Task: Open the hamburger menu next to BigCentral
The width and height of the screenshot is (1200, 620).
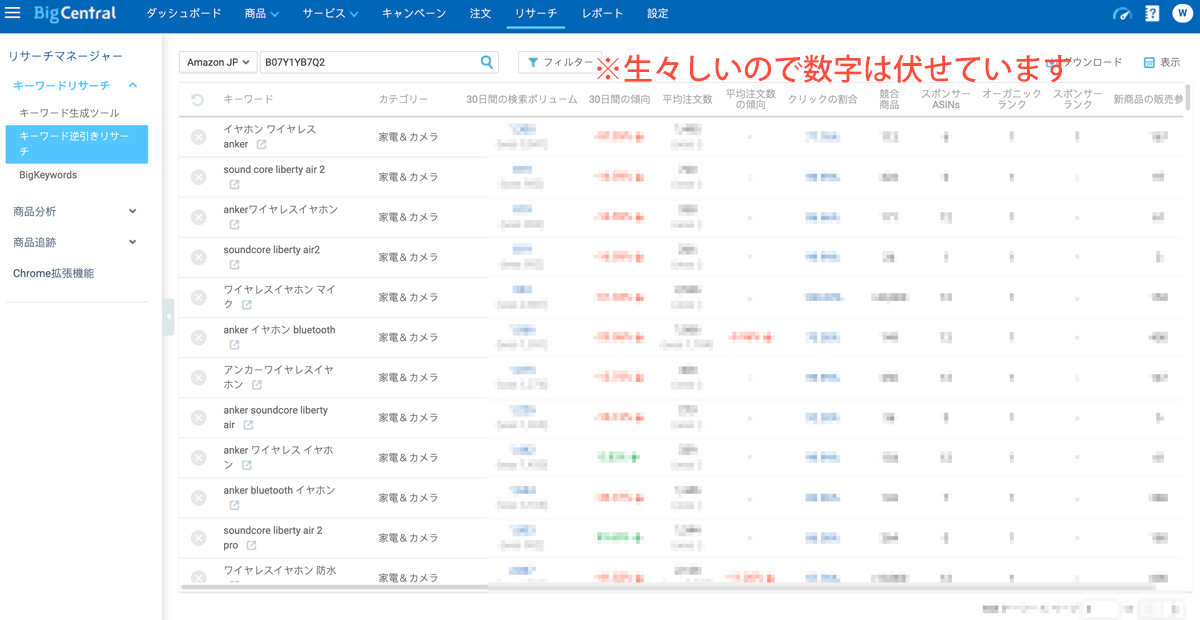Action: (x=13, y=13)
